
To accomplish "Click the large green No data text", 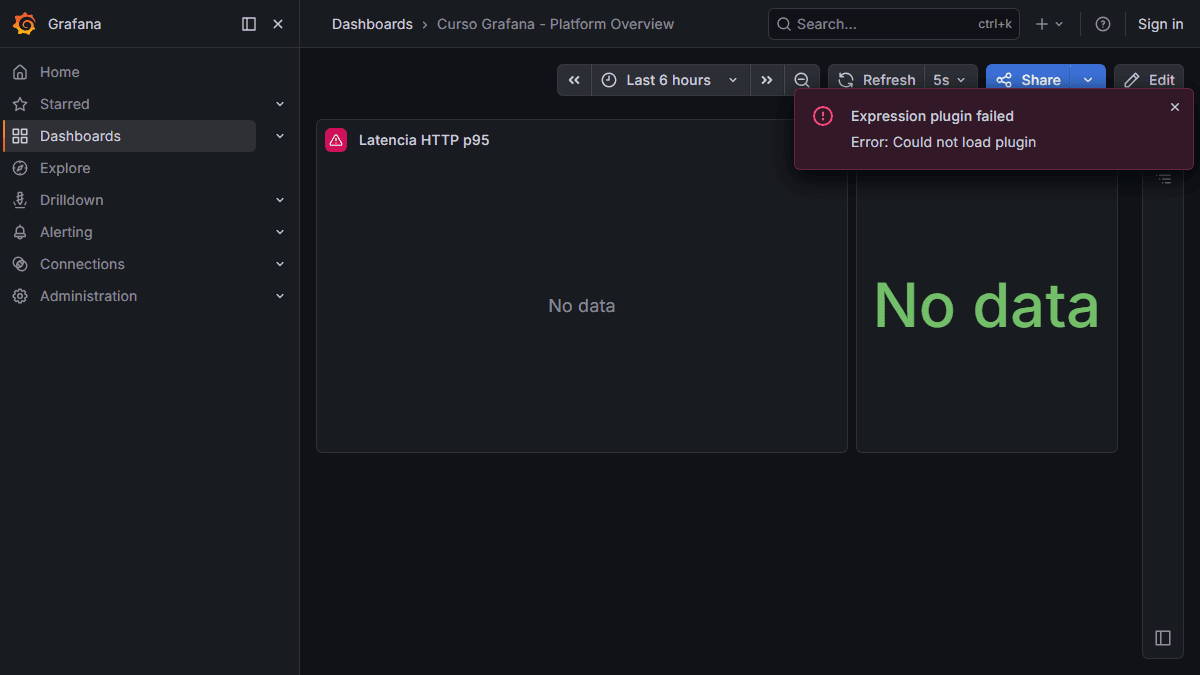I will (986, 305).
